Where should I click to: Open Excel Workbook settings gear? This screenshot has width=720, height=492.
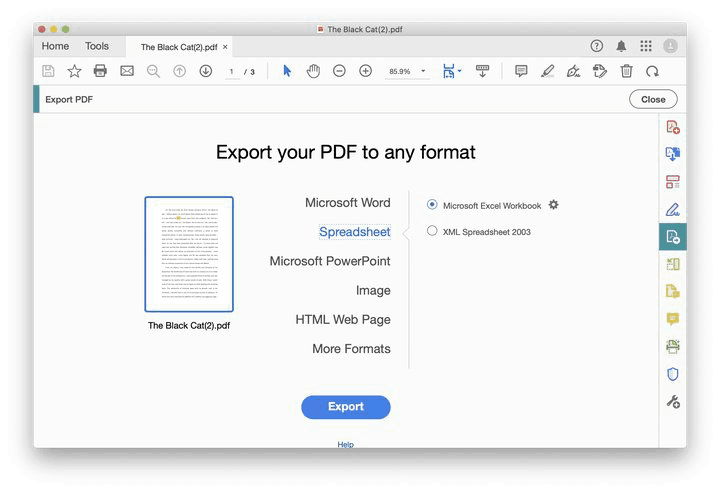point(554,205)
